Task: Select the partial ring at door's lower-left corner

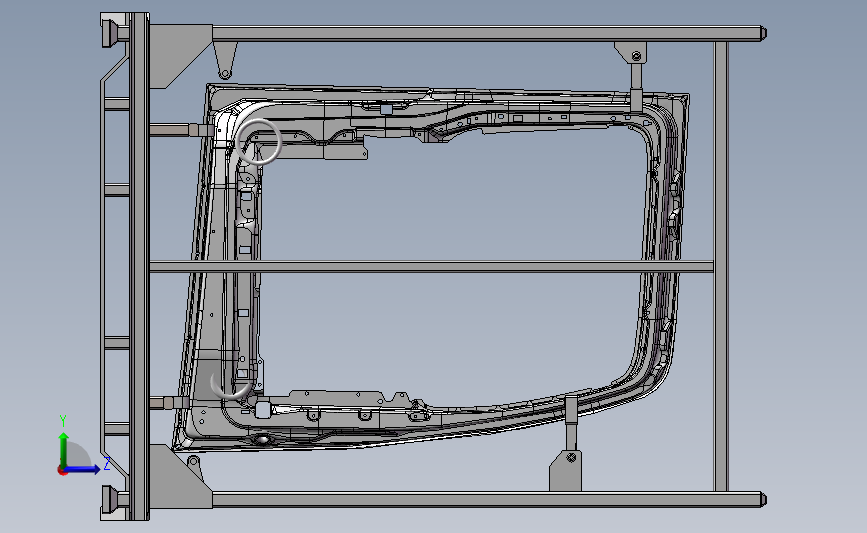Action: [x=232, y=384]
